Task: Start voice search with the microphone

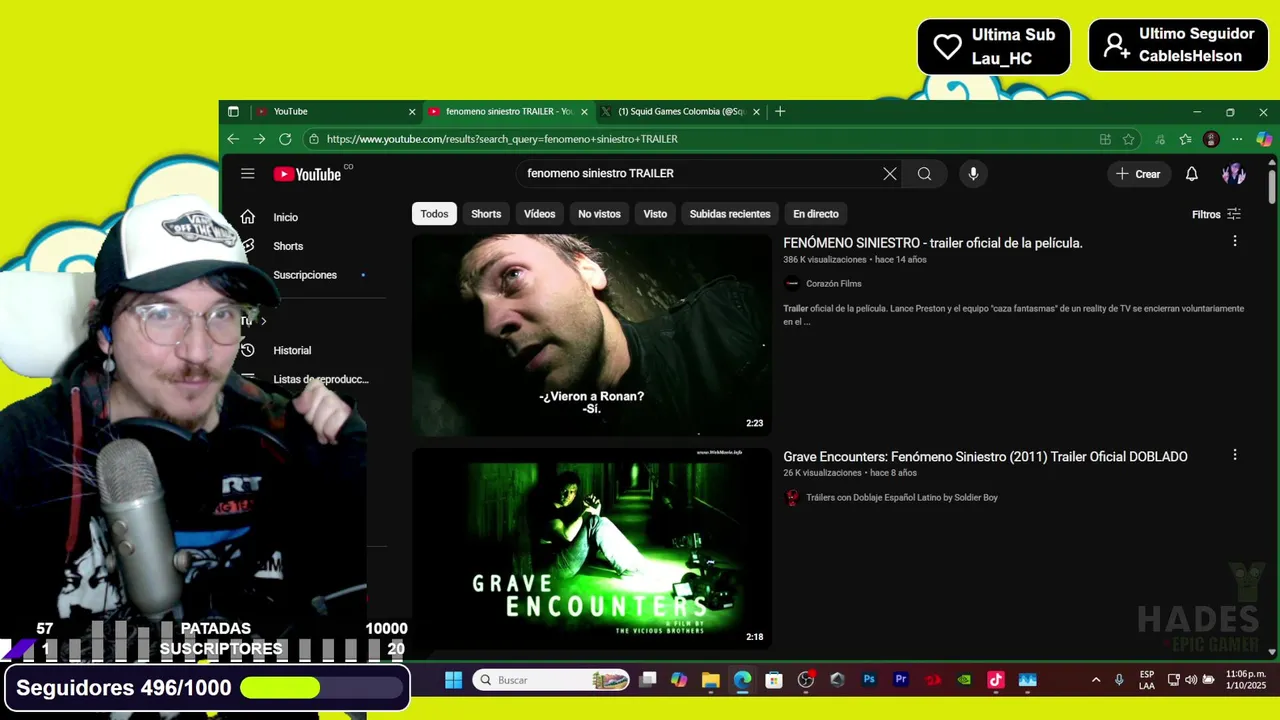Action: click(x=973, y=174)
